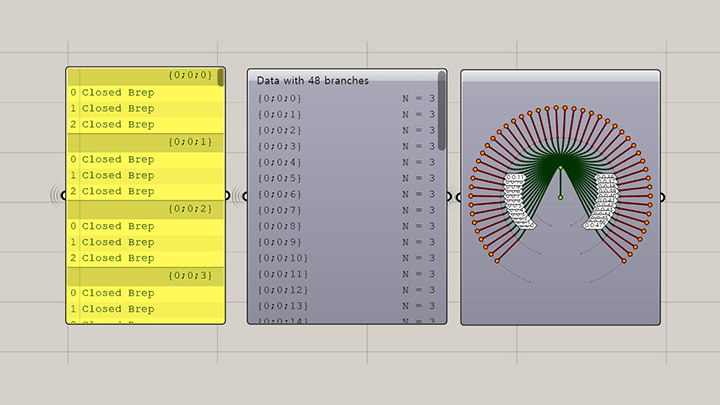Select the {0;0;6} branch row
The height and width of the screenshot is (405, 720).
[346, 195]
